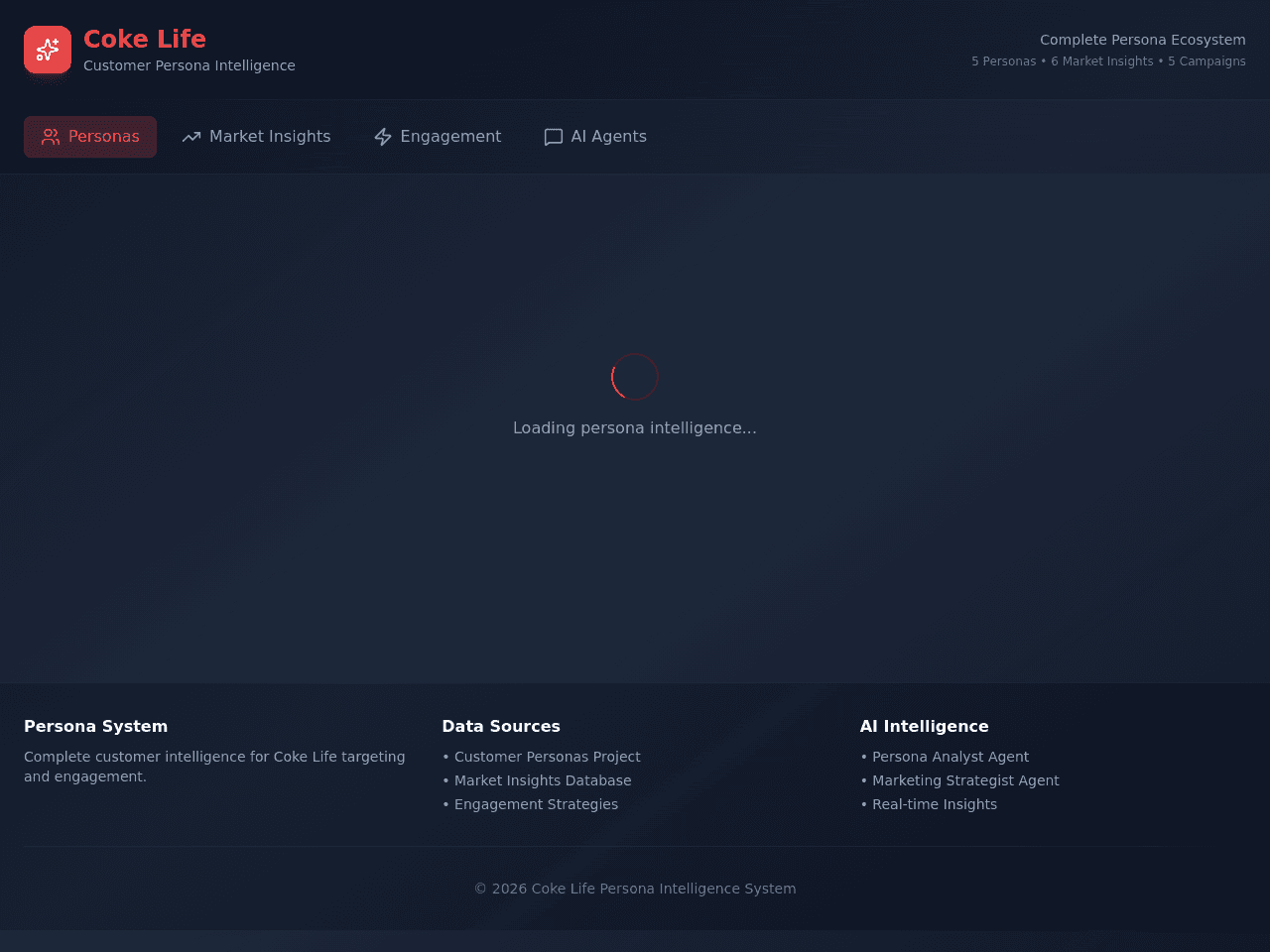Click the Engagement lightning bolt icon
This screenshot has height=952, width=1270.
click(383, 137)
